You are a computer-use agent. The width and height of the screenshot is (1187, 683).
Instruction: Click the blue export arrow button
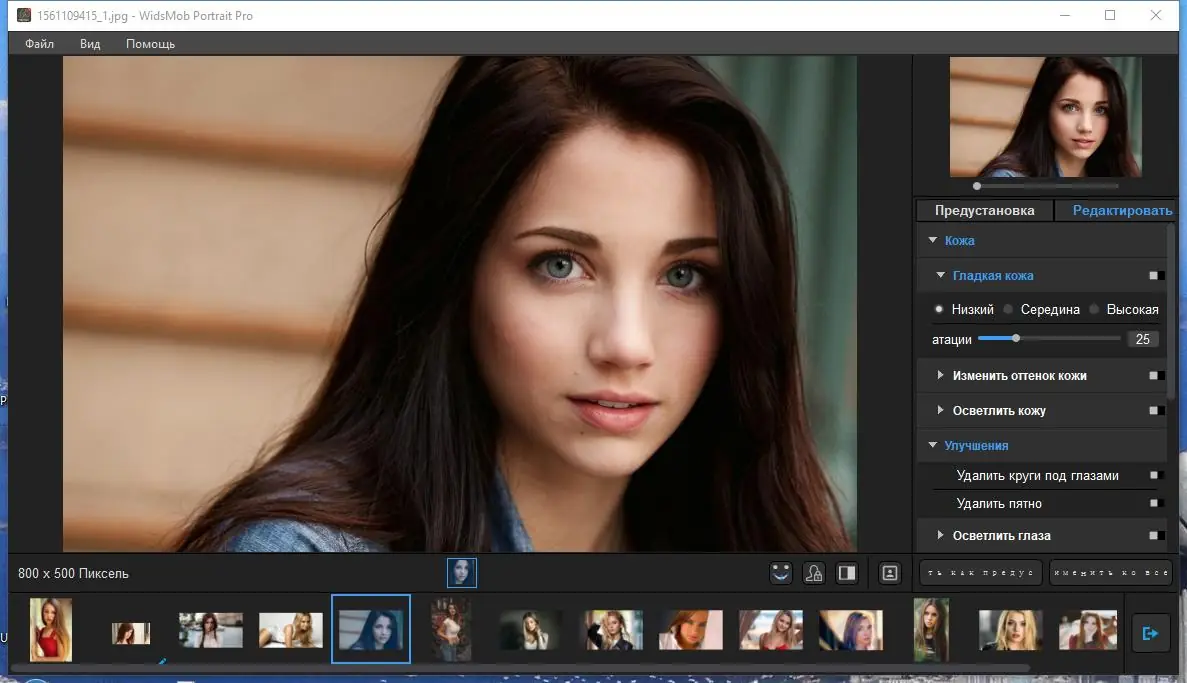tap(1151, 632)
